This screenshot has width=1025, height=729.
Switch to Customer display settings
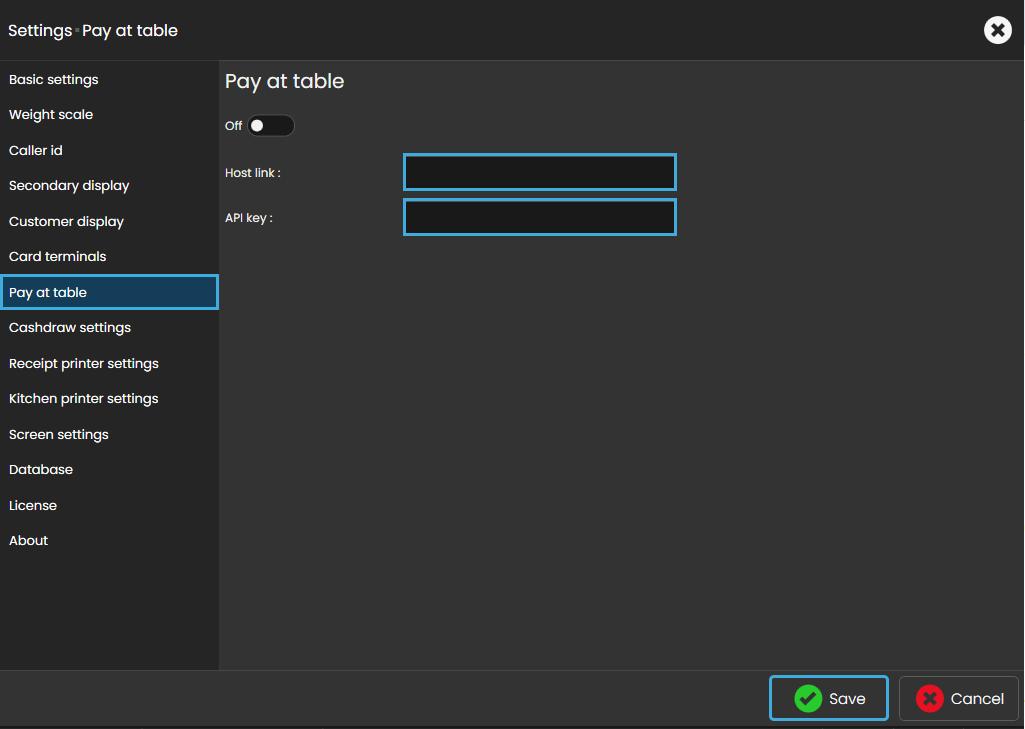tap(66, 222)
